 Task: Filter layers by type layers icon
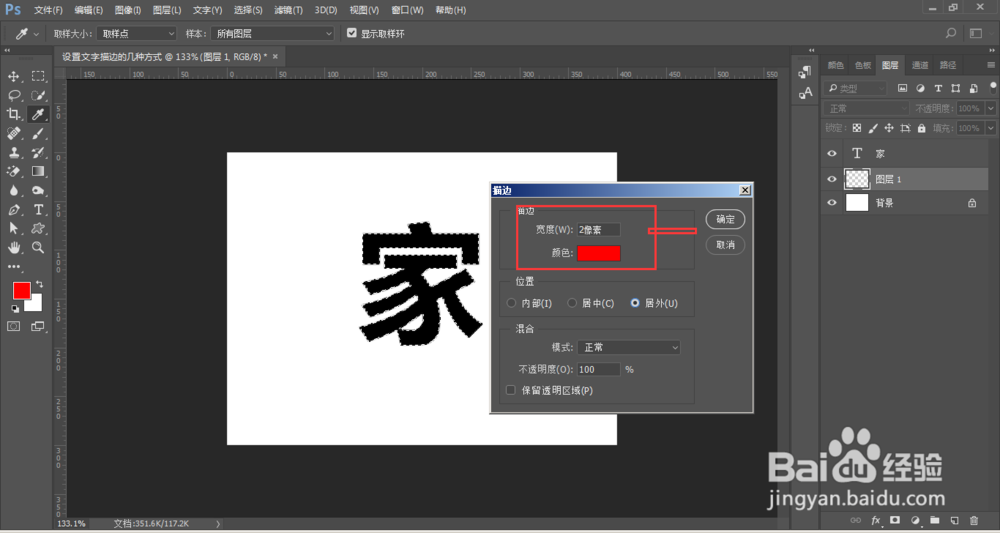(938, 89)
